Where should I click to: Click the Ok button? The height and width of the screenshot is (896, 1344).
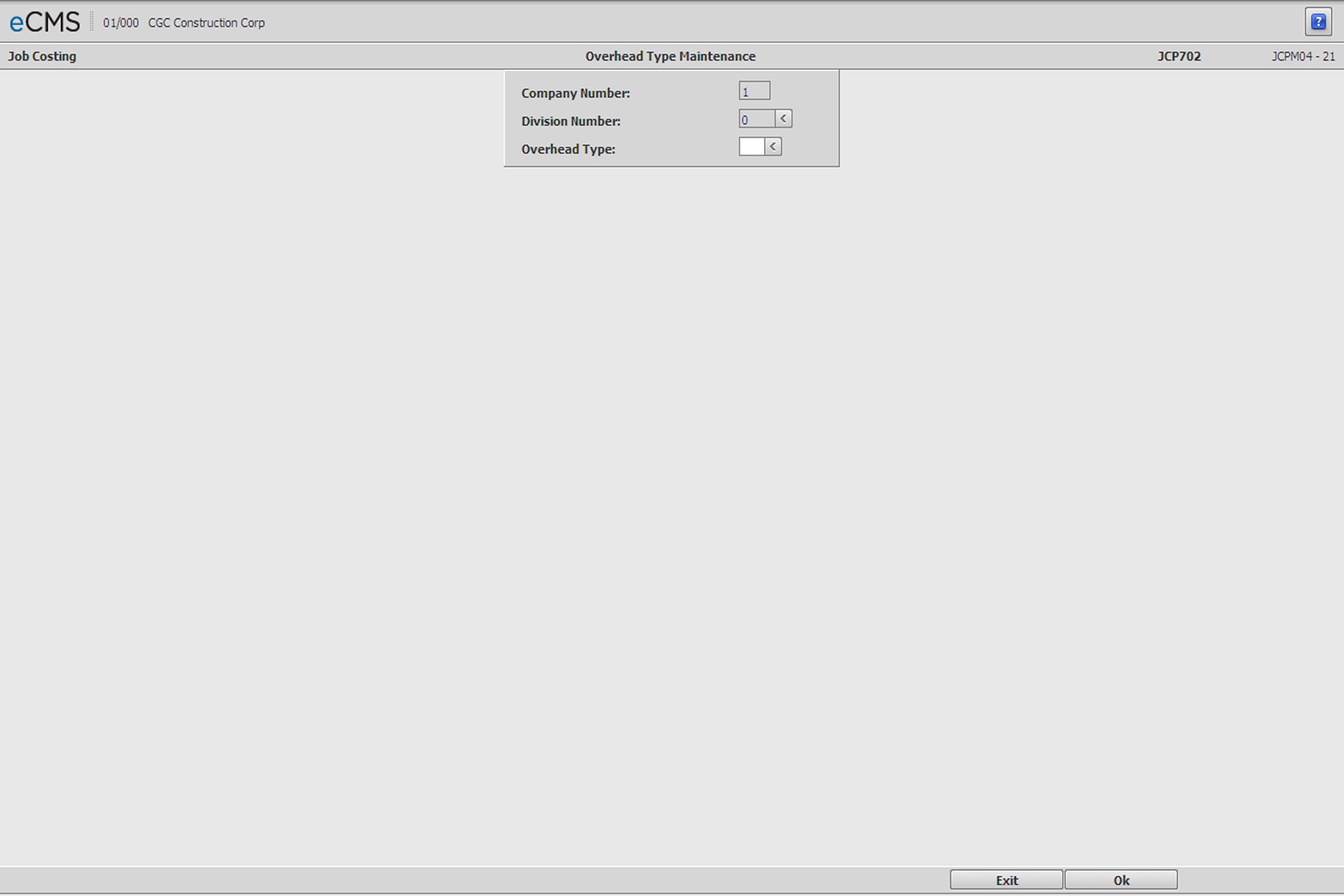pyautogui.click(x=1121, y=880)
